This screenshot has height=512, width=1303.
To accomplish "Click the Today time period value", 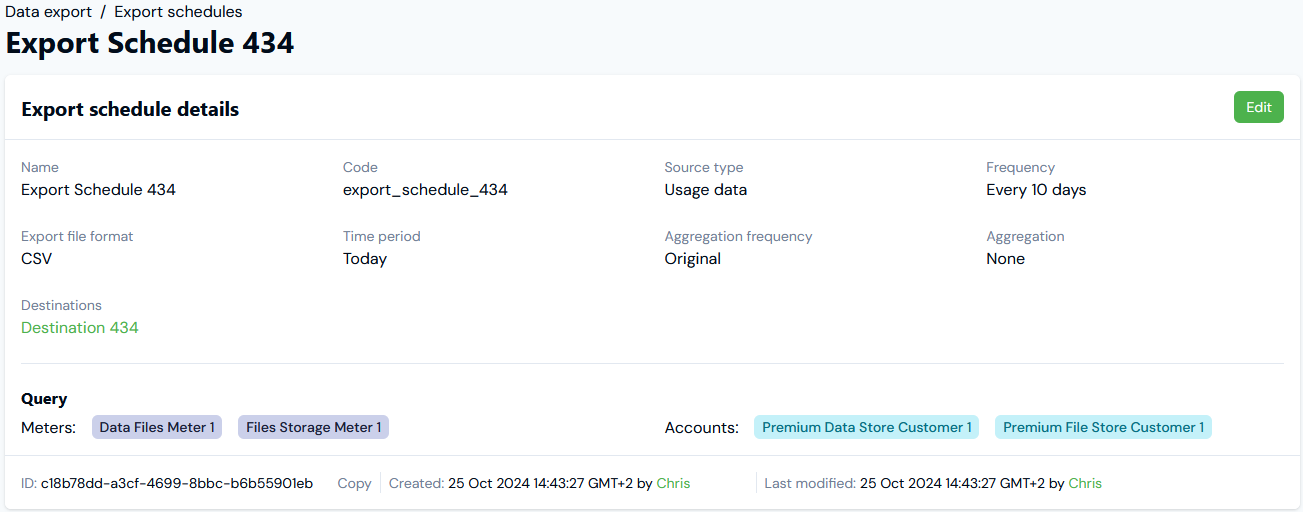I will (x=365, y=259).
